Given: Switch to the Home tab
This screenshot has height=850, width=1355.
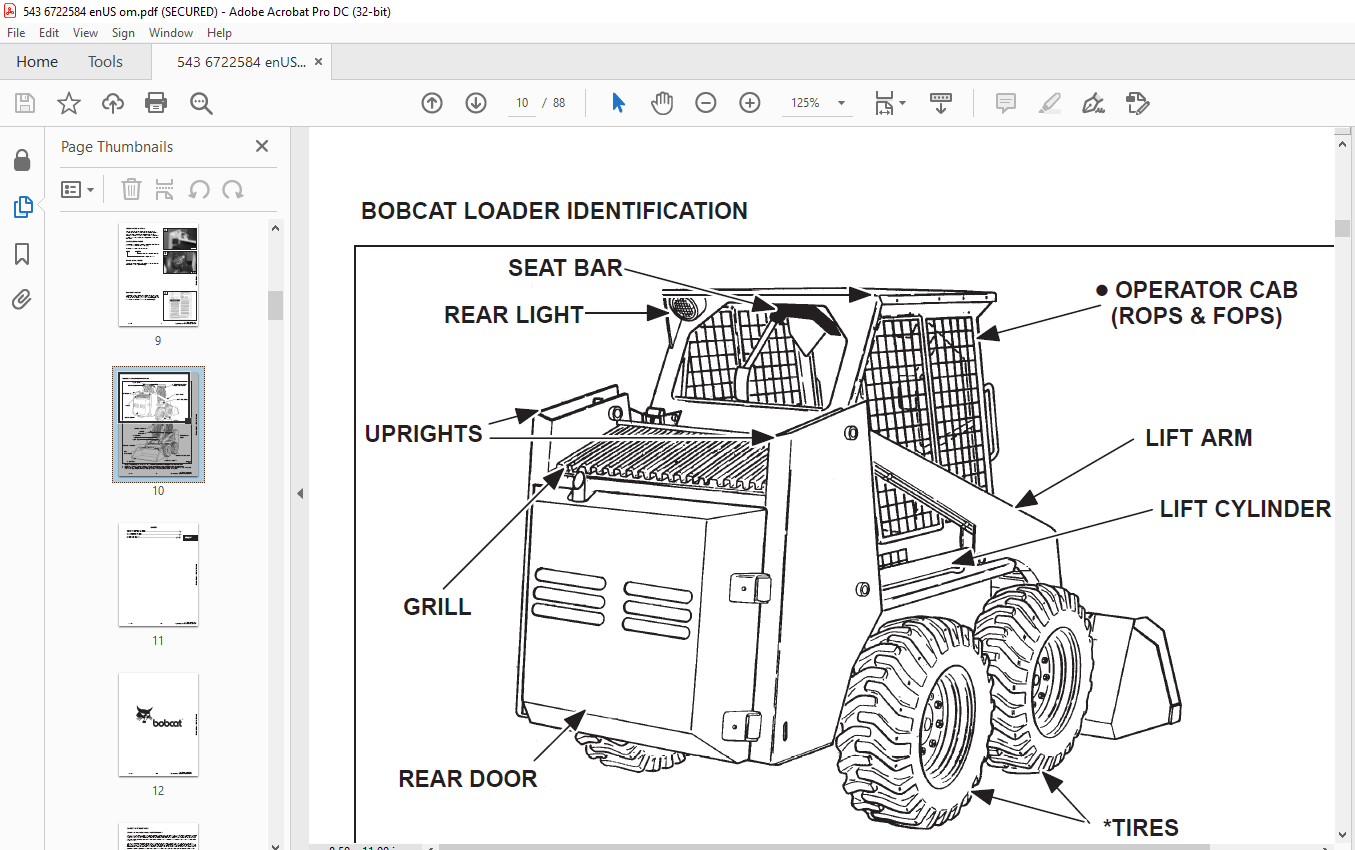Looking at the screenshot, I should pos(37,62).
